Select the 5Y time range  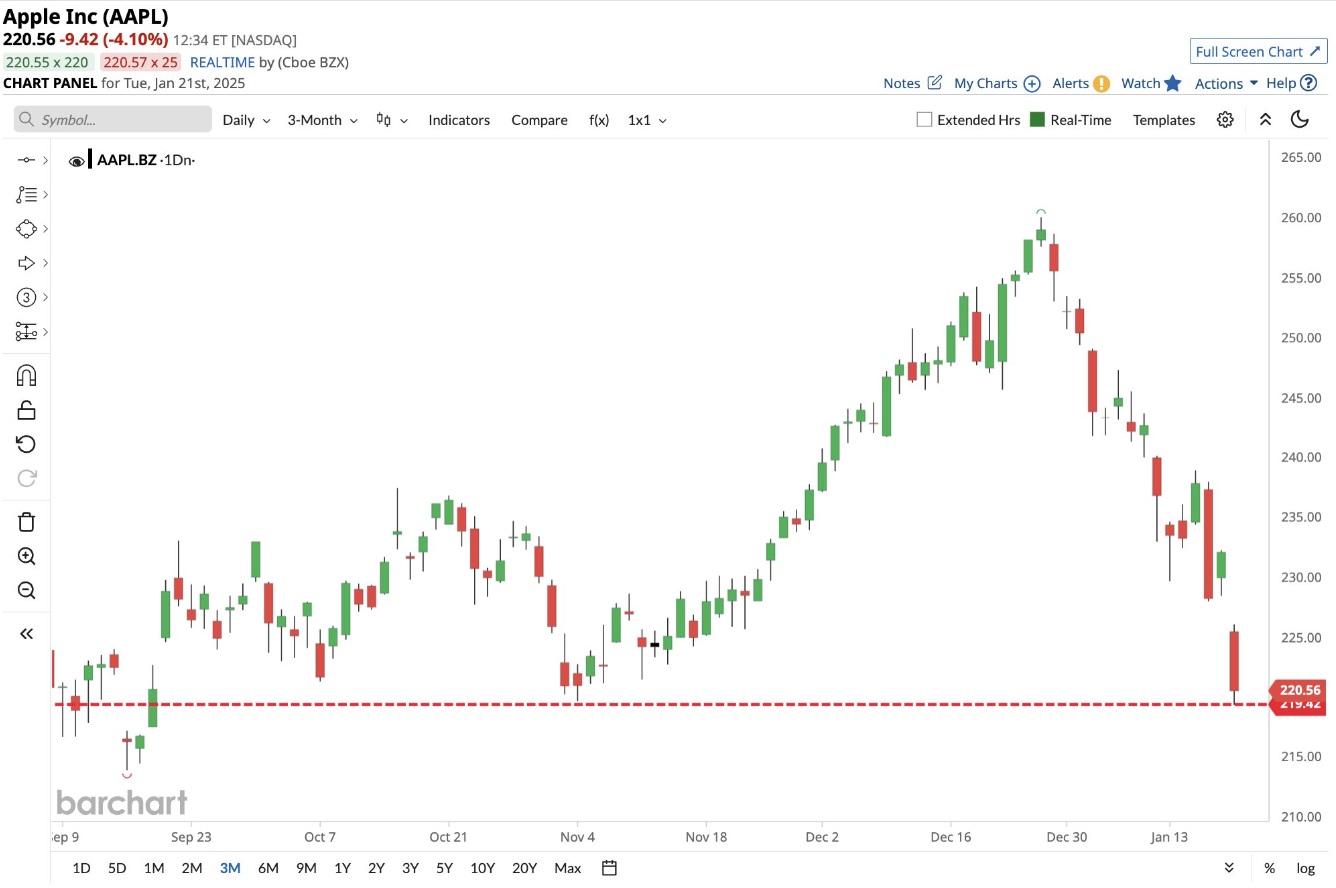point(444,868)
